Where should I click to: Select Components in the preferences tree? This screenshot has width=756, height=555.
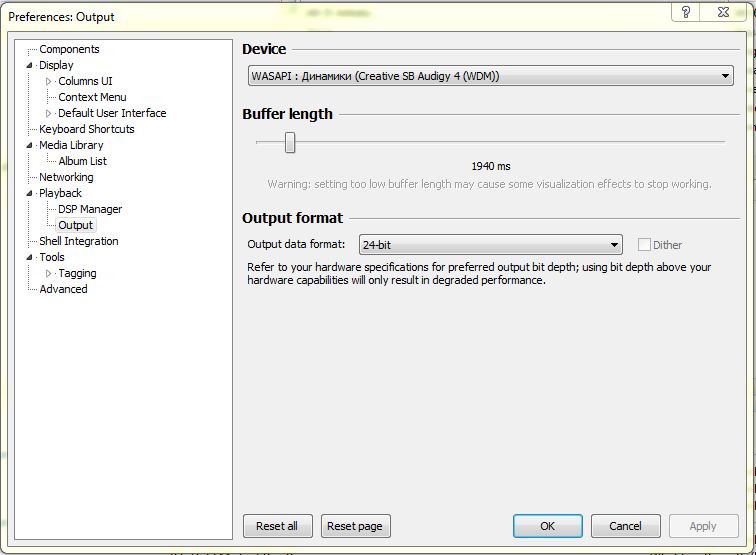click(69, 49)
